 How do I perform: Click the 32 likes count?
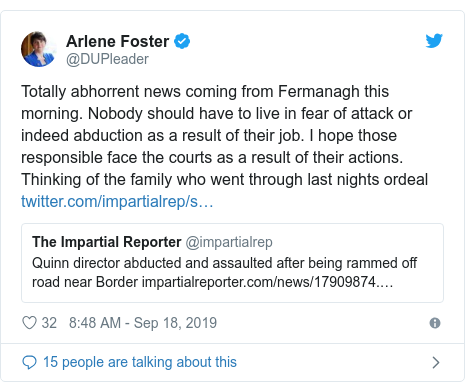tap(49, 323)
